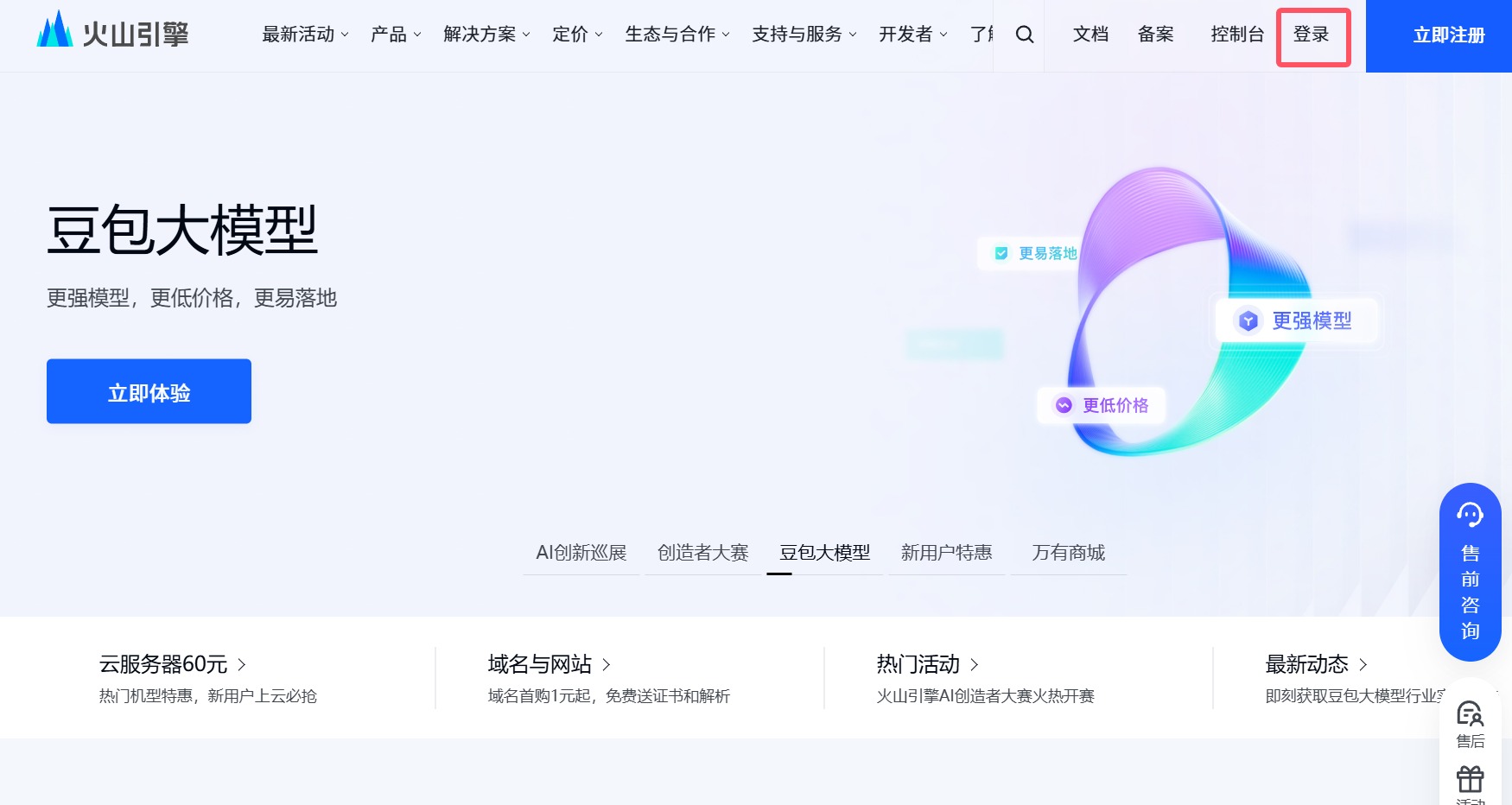Open the 生态与合作 dropdown
Viewport: 1512px width, 805px height.
click(x=677, y=35)
